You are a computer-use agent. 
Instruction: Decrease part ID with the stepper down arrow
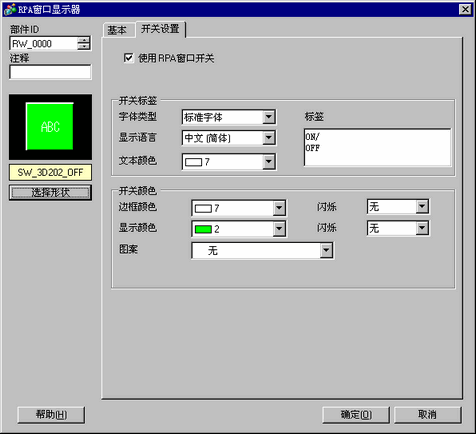(84, 47)
